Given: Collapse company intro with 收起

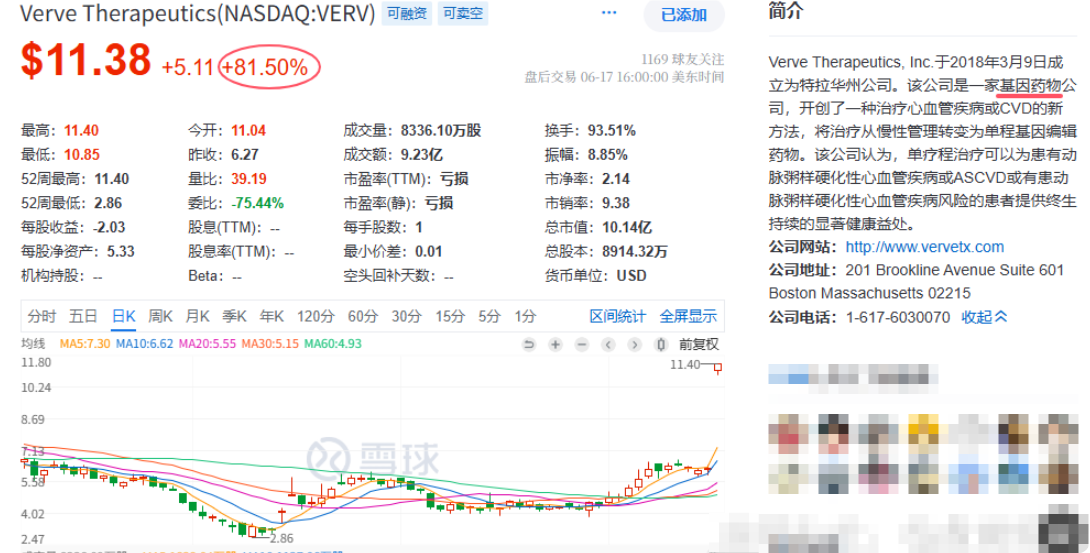Looking at the screenshot, I should pyautogui.click(x=984, y=317).
